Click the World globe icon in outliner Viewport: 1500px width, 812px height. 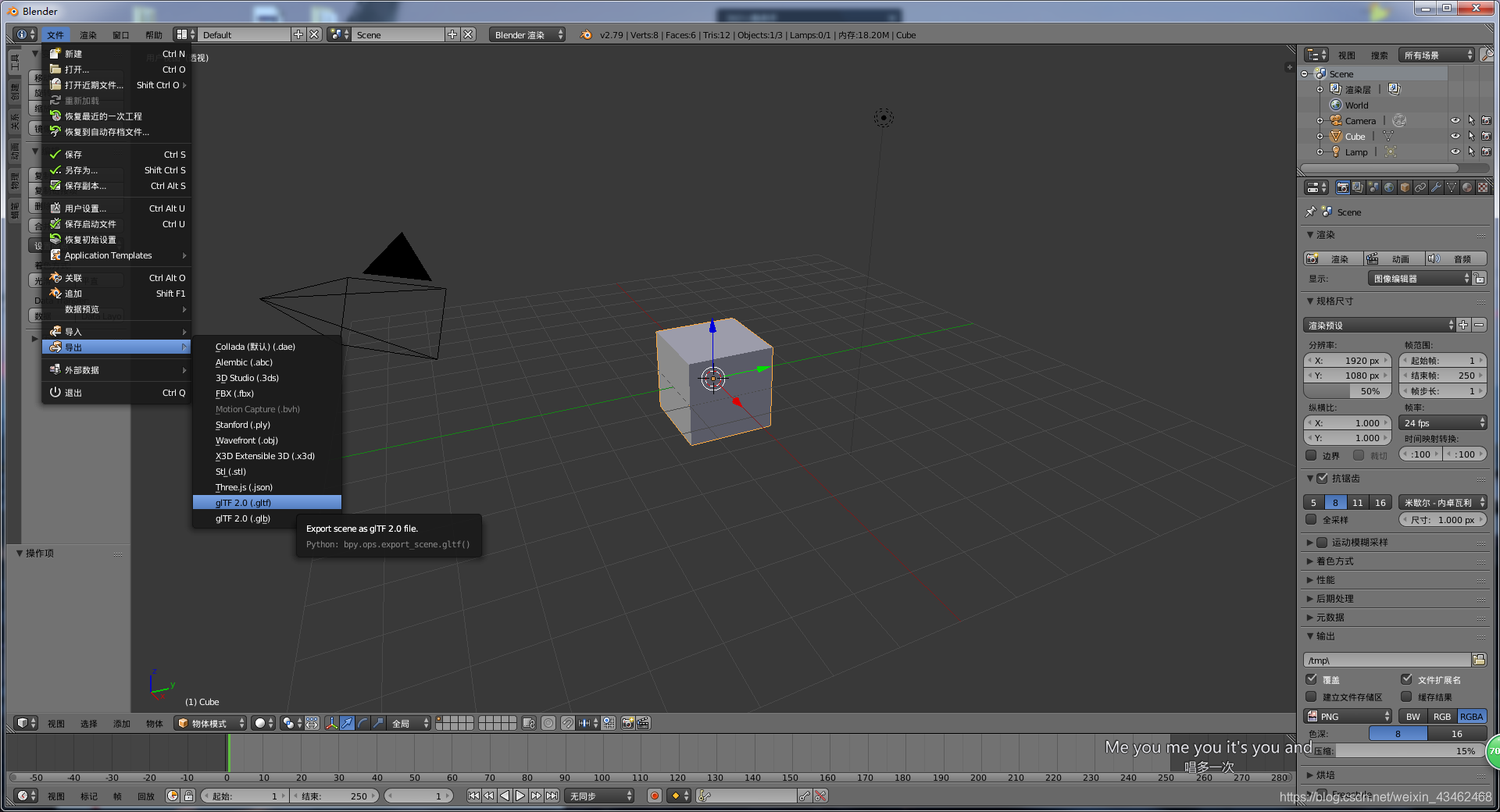1336,105
